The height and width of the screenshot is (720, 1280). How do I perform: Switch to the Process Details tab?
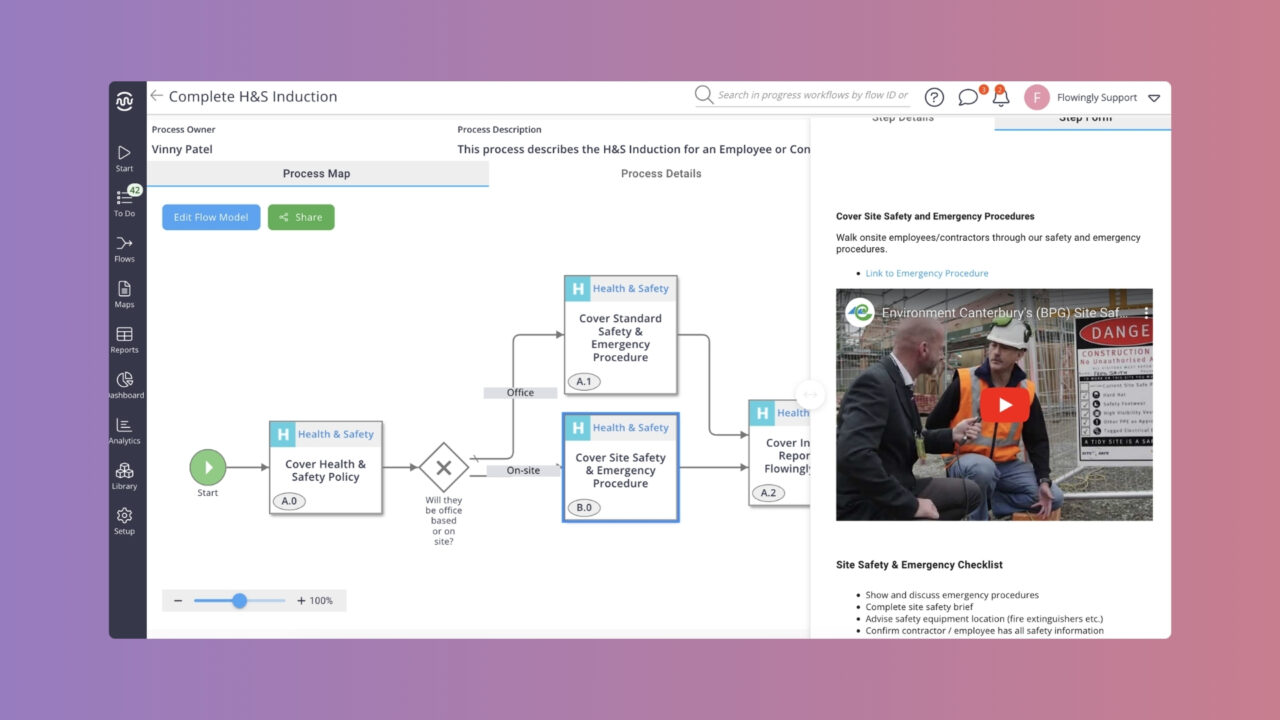pyautogui.click(x=661, y=174)
